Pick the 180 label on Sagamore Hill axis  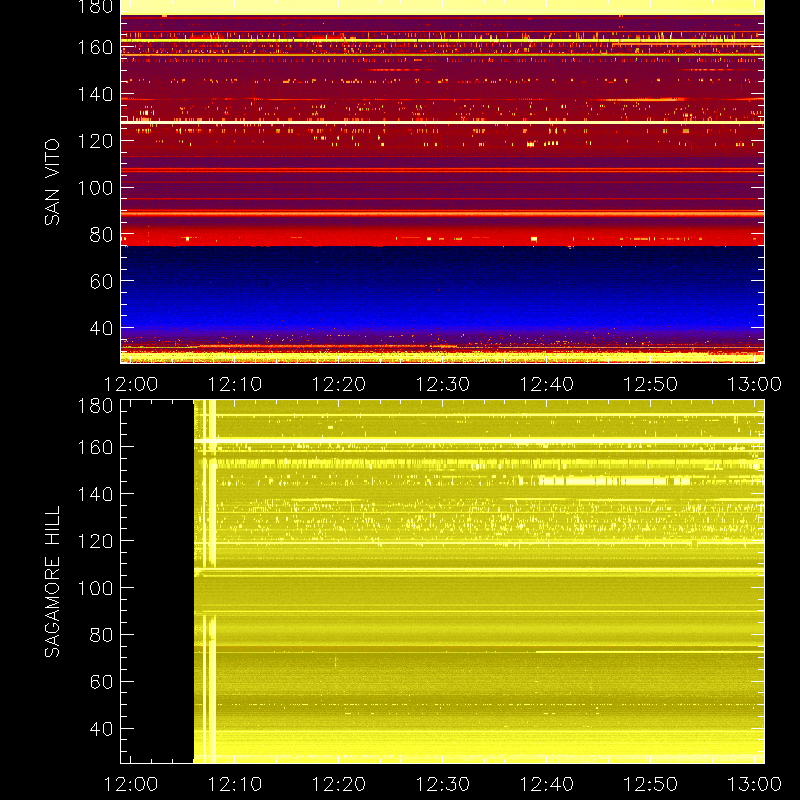[x=95, y=406]
